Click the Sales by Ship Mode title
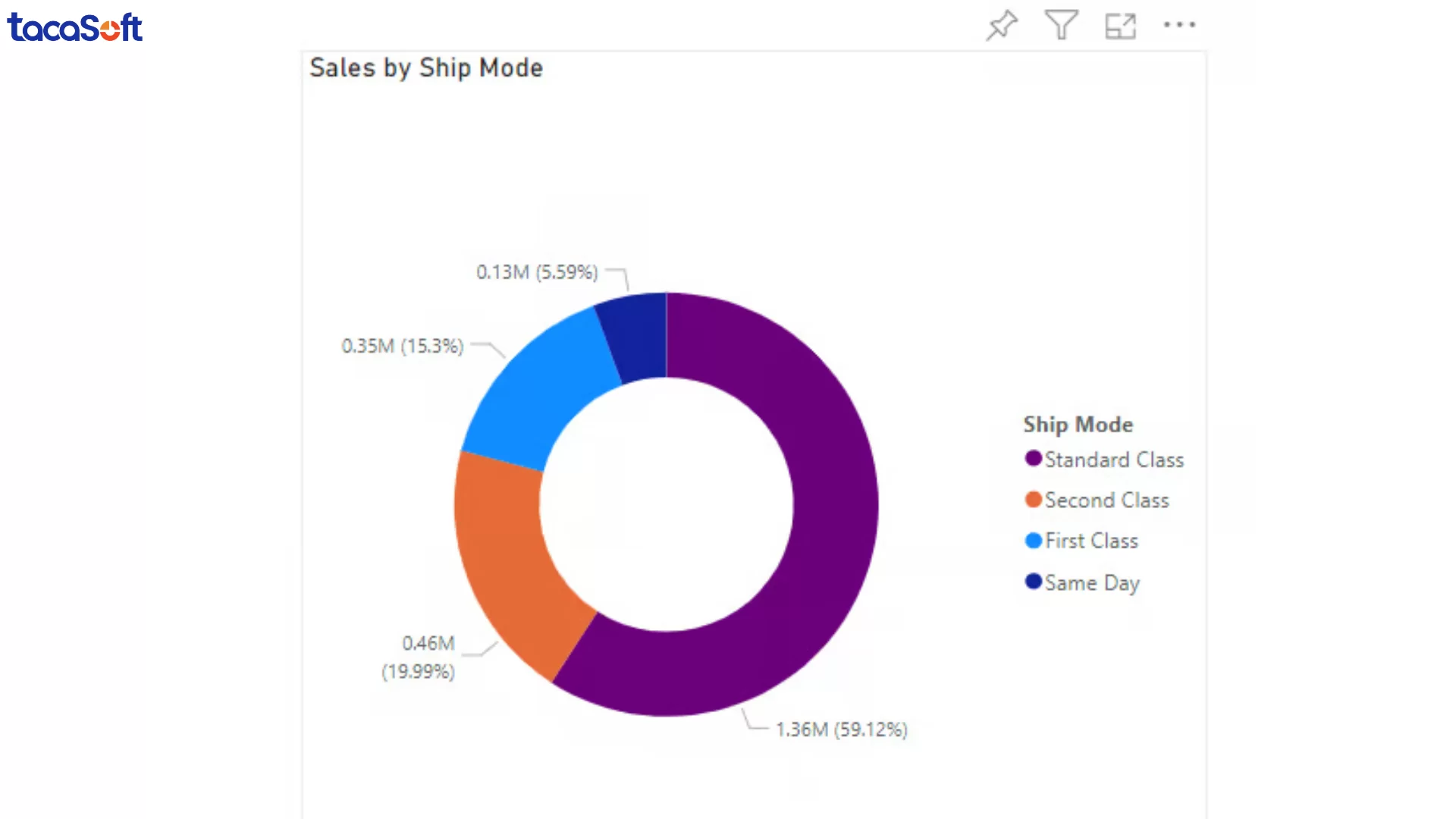The image size is (1456, 819). 426,68
